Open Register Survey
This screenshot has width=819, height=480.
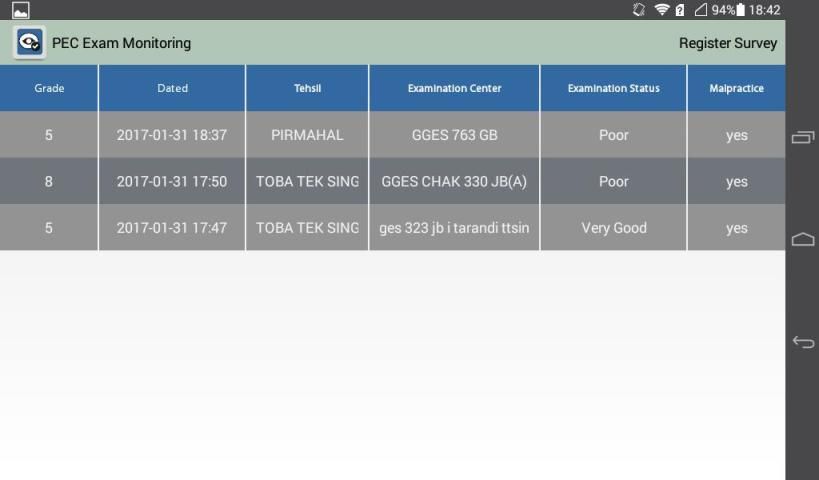pos(727,43)
